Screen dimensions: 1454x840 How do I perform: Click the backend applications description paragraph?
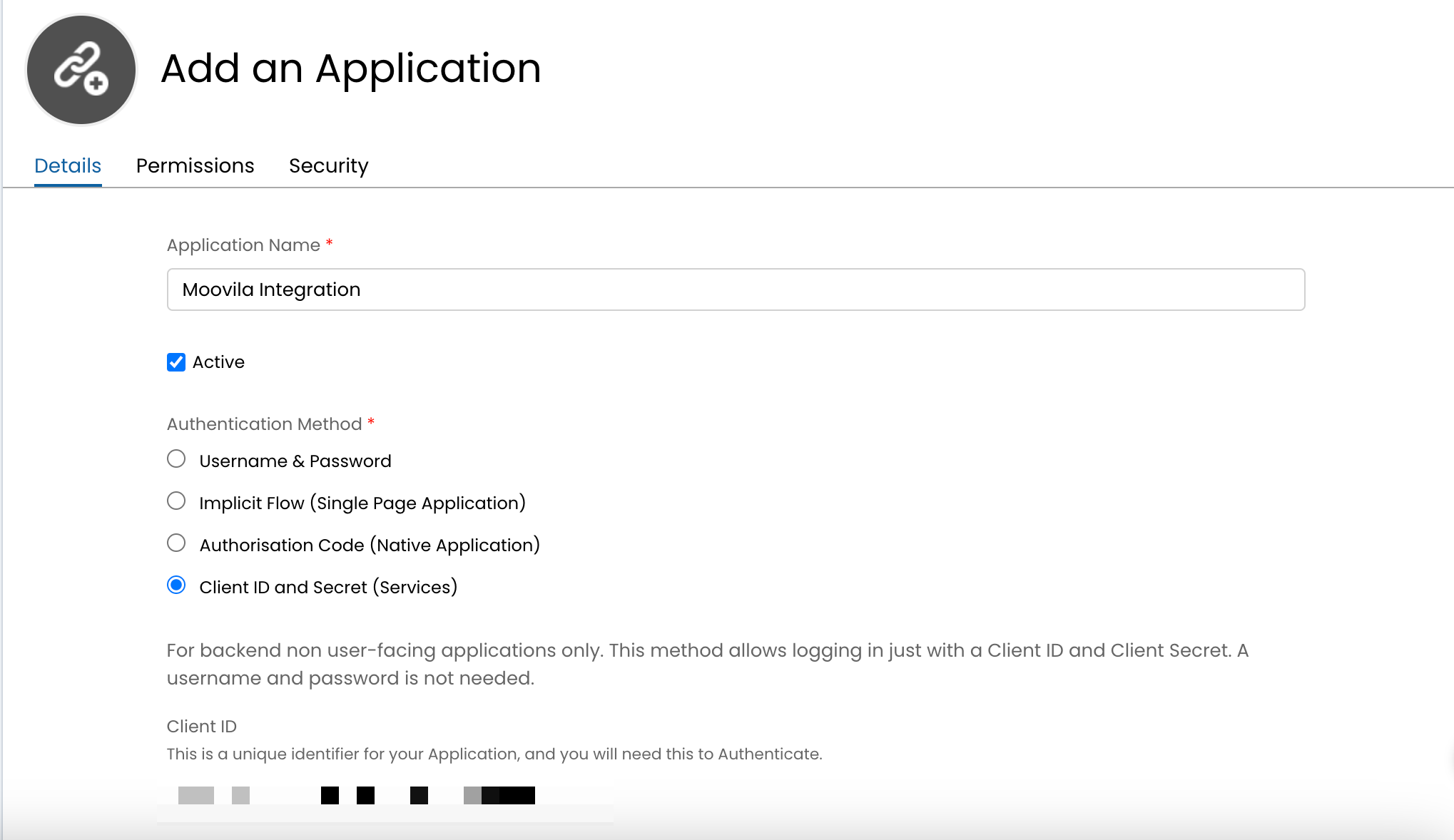[x=706, y=664]
